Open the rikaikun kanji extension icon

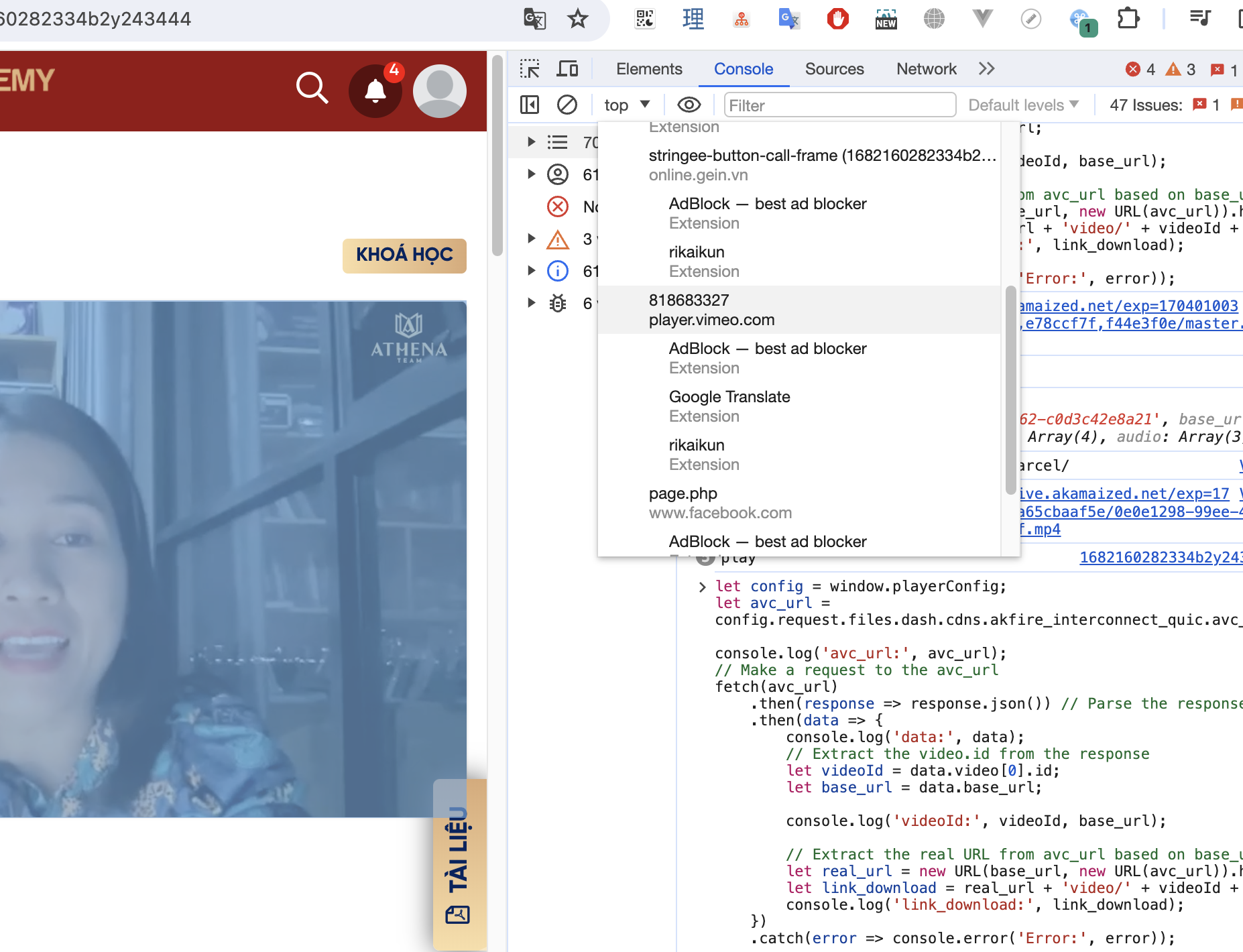pyautogui.click(x=693, y=19)
